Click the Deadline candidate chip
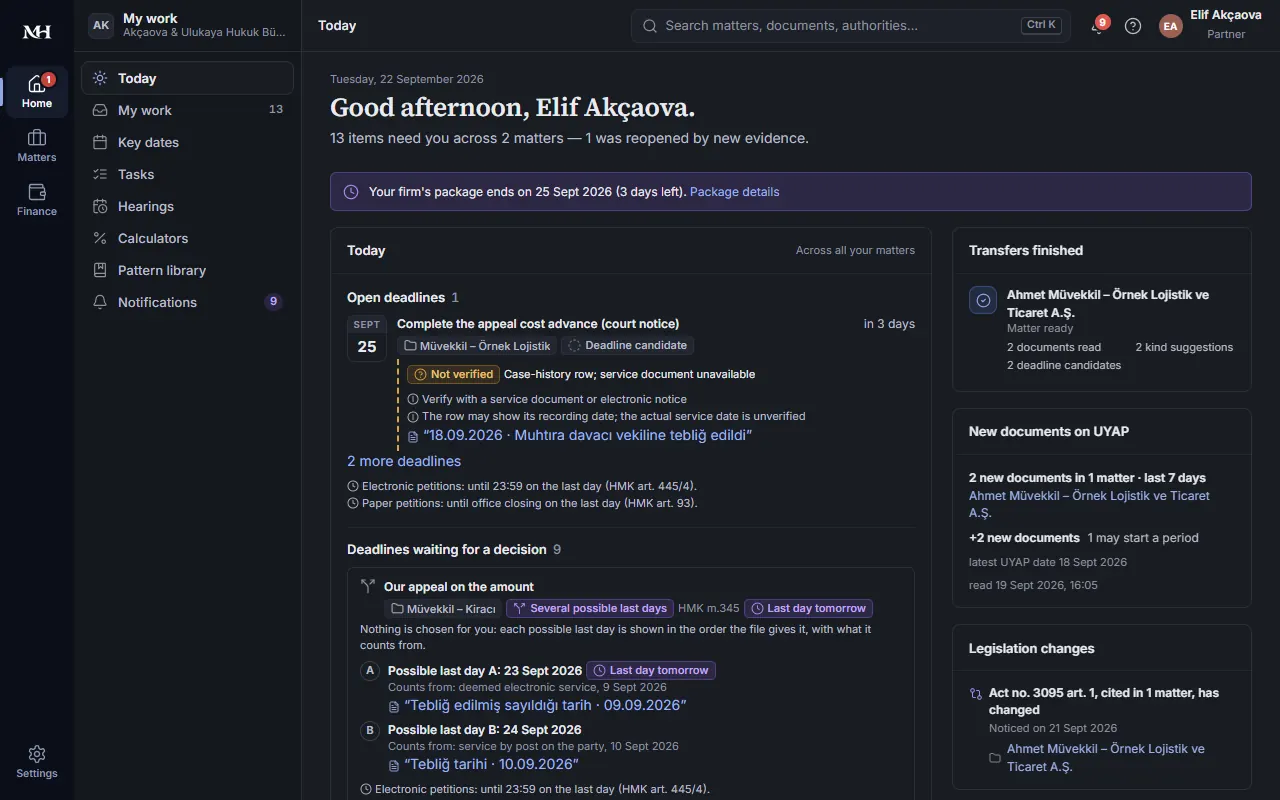This screenshot has width=1280, height=800. [627, 346]
